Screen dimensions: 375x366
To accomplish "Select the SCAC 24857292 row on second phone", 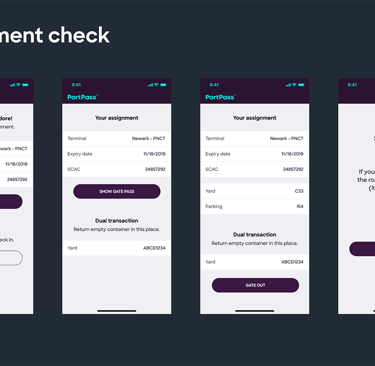I will (117, 169).
